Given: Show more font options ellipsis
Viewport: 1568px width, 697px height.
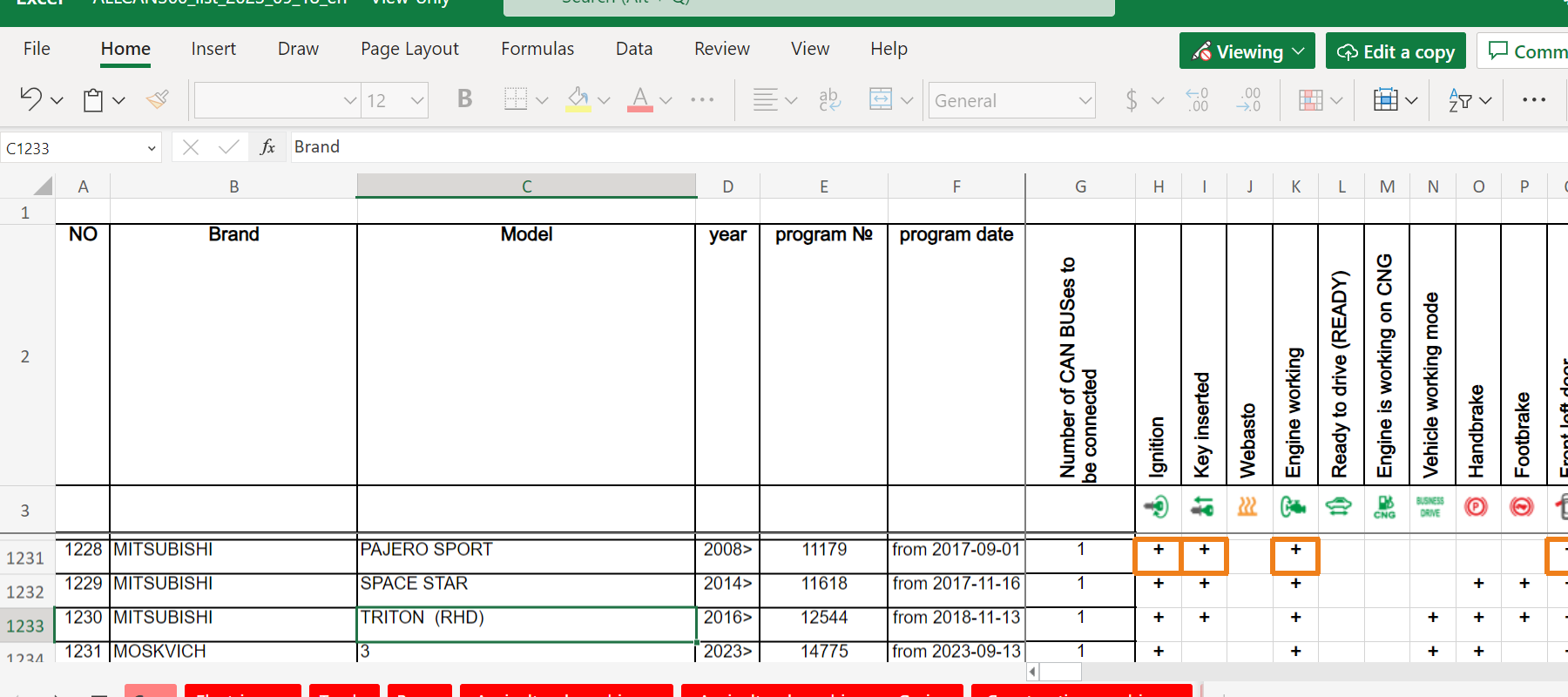Looking at the screenshot, I should click(x=702, y=100).
